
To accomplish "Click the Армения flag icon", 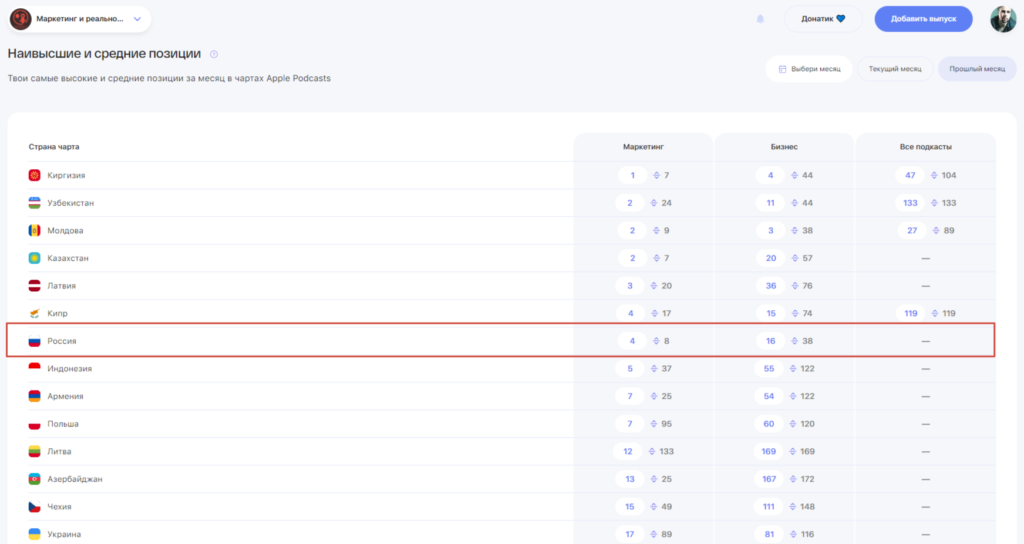I will click(x=35, y=396).
